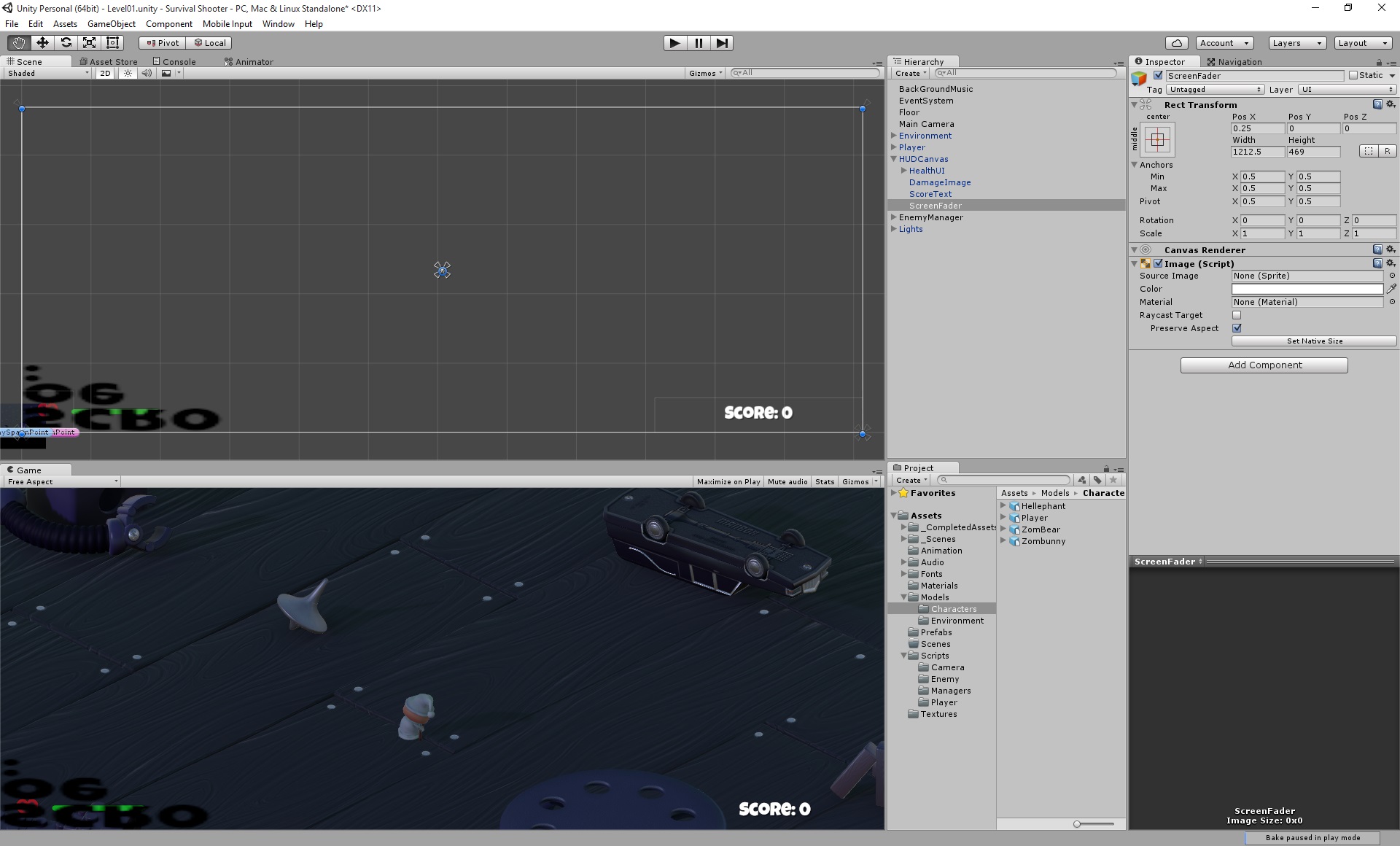This screenshot has width=1400, height=846.
Task: Search by type in Project panel
Action: pyautogui.click(x=1081, y=480)
